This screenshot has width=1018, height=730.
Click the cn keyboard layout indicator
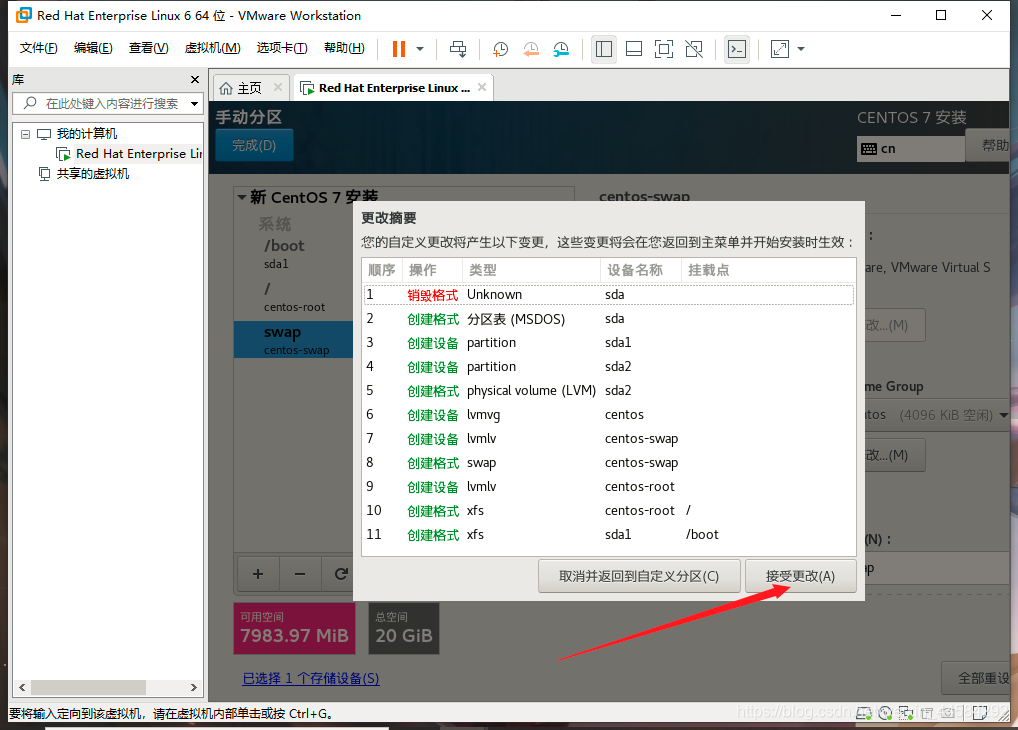[x=910, y=149]
